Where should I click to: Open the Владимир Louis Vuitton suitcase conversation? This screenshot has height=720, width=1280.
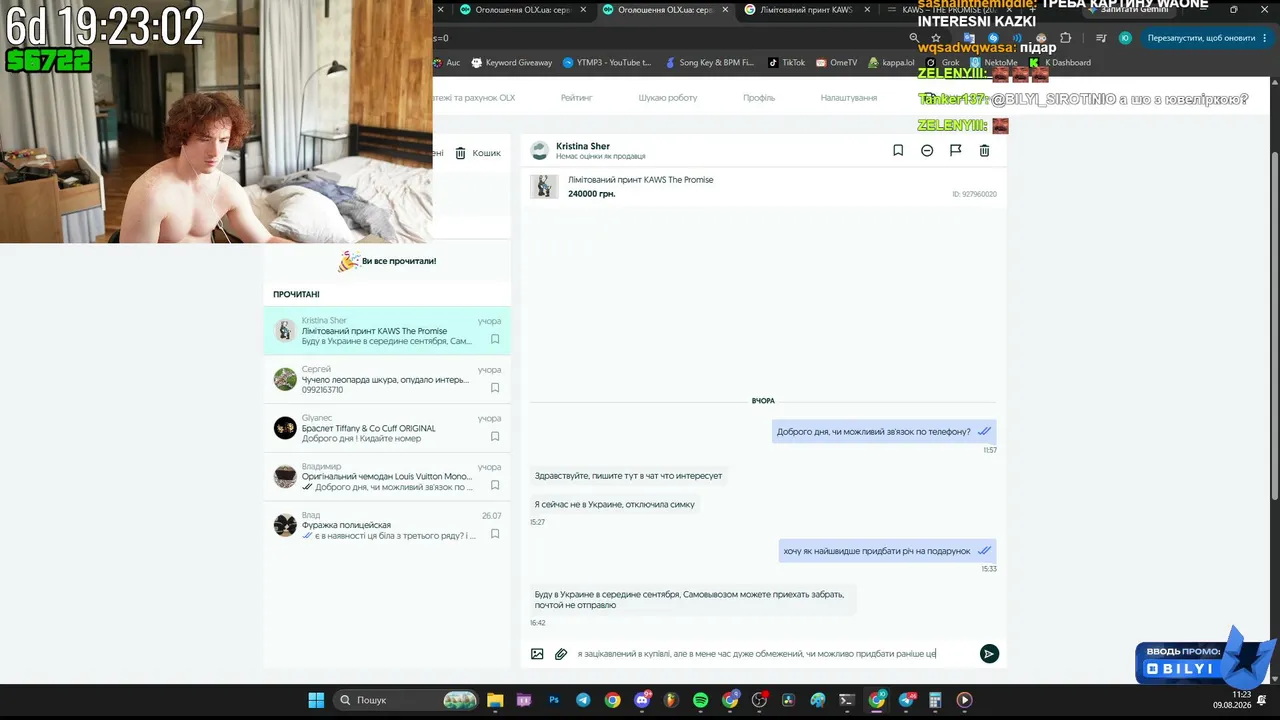(387, 476)
